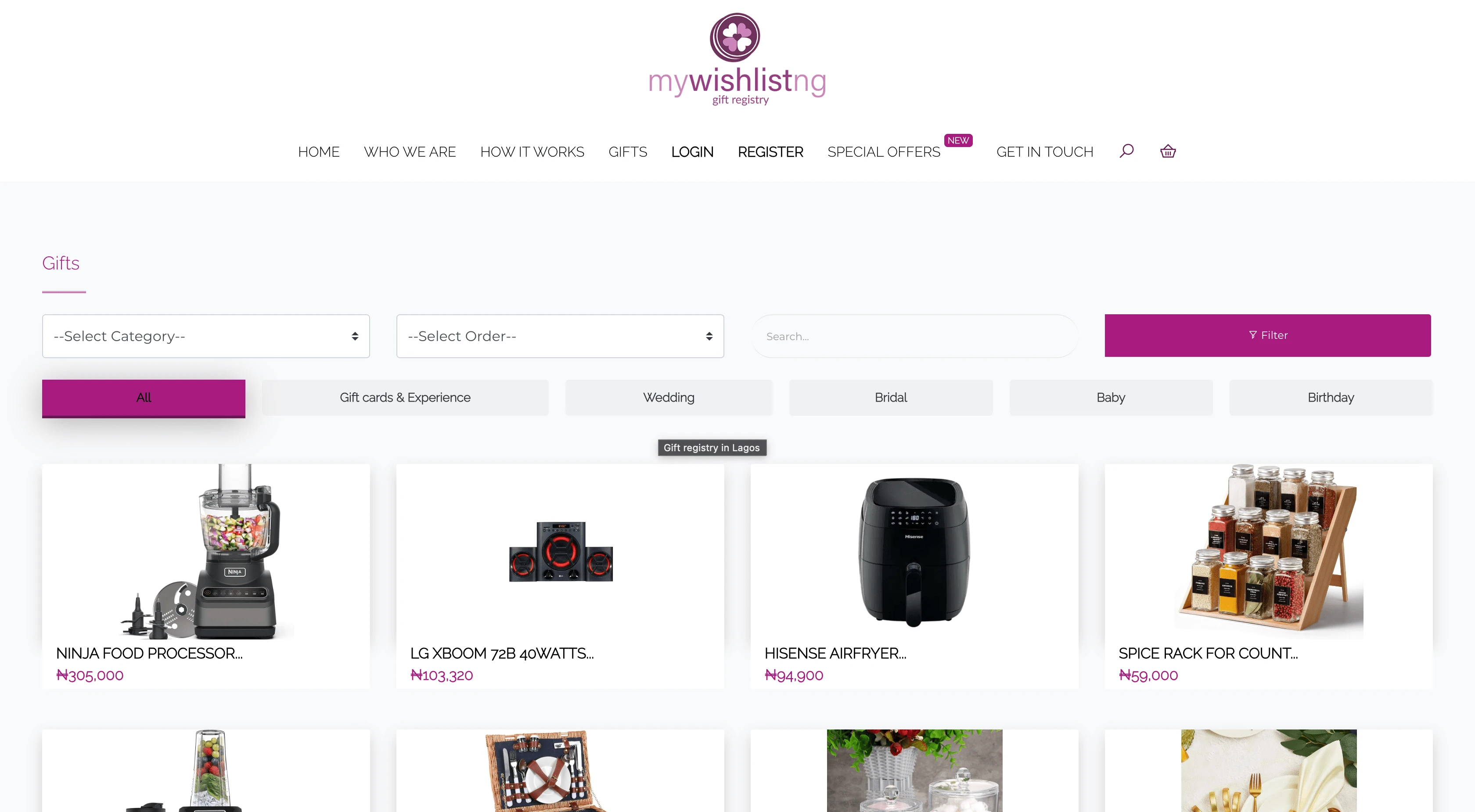This screenshot has height=812, width=1475.
Task: Open the shopping basket icon
Action: pos(1168,151)
